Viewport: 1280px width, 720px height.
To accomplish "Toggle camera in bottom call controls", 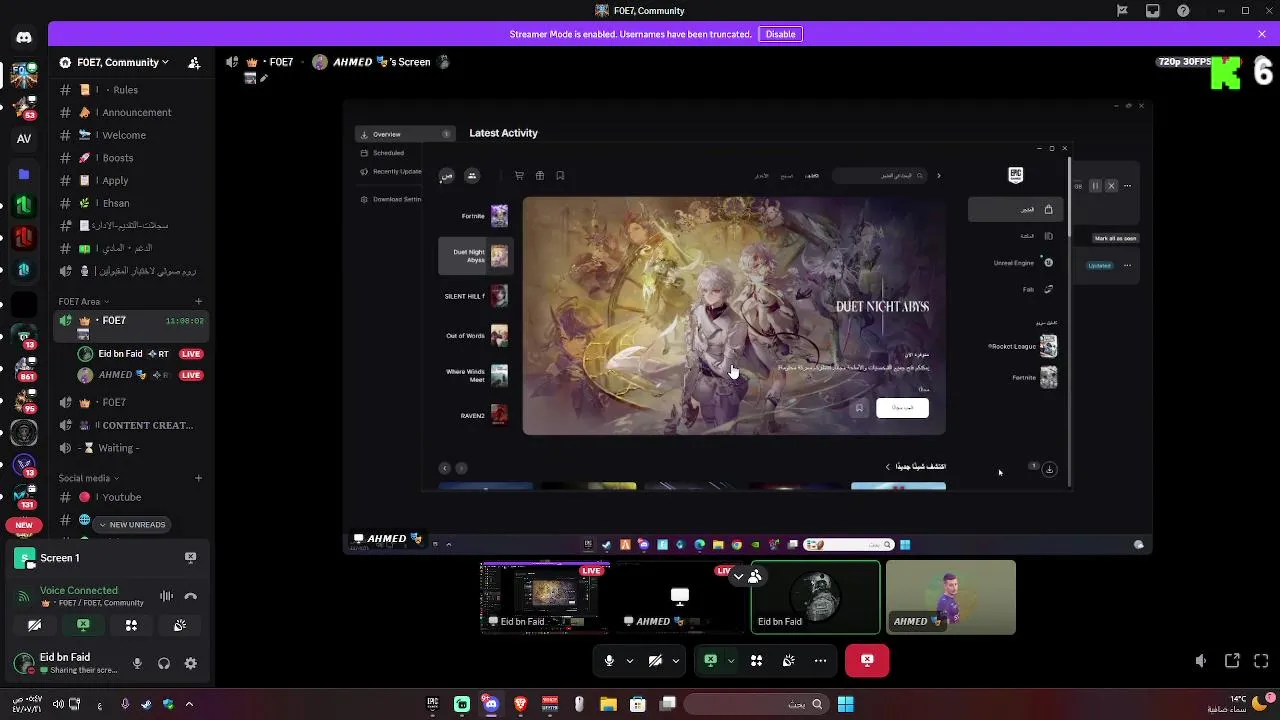I will point(655,660).
